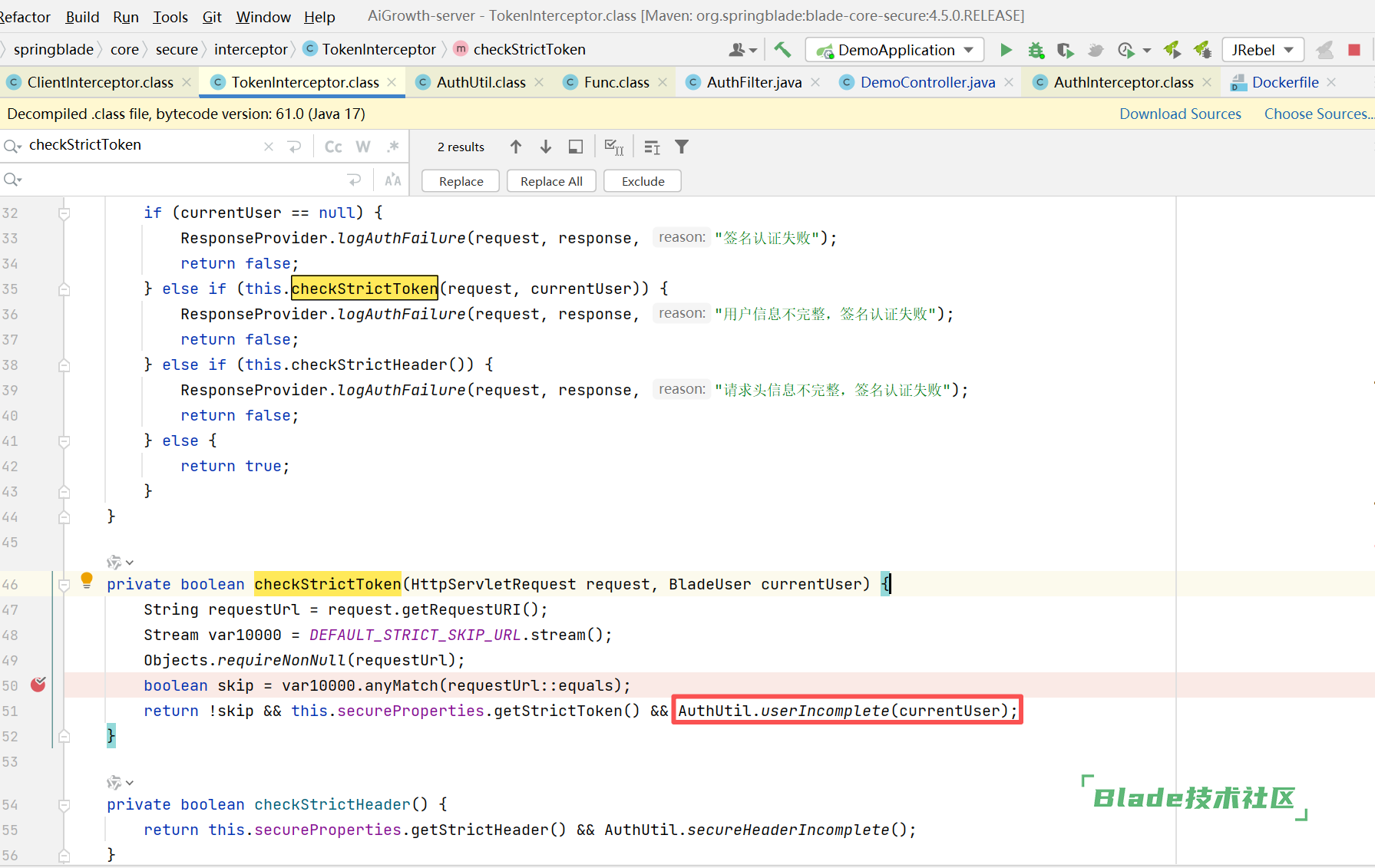
Task: Insert new line in search field
Action: [x=295, y=147]
